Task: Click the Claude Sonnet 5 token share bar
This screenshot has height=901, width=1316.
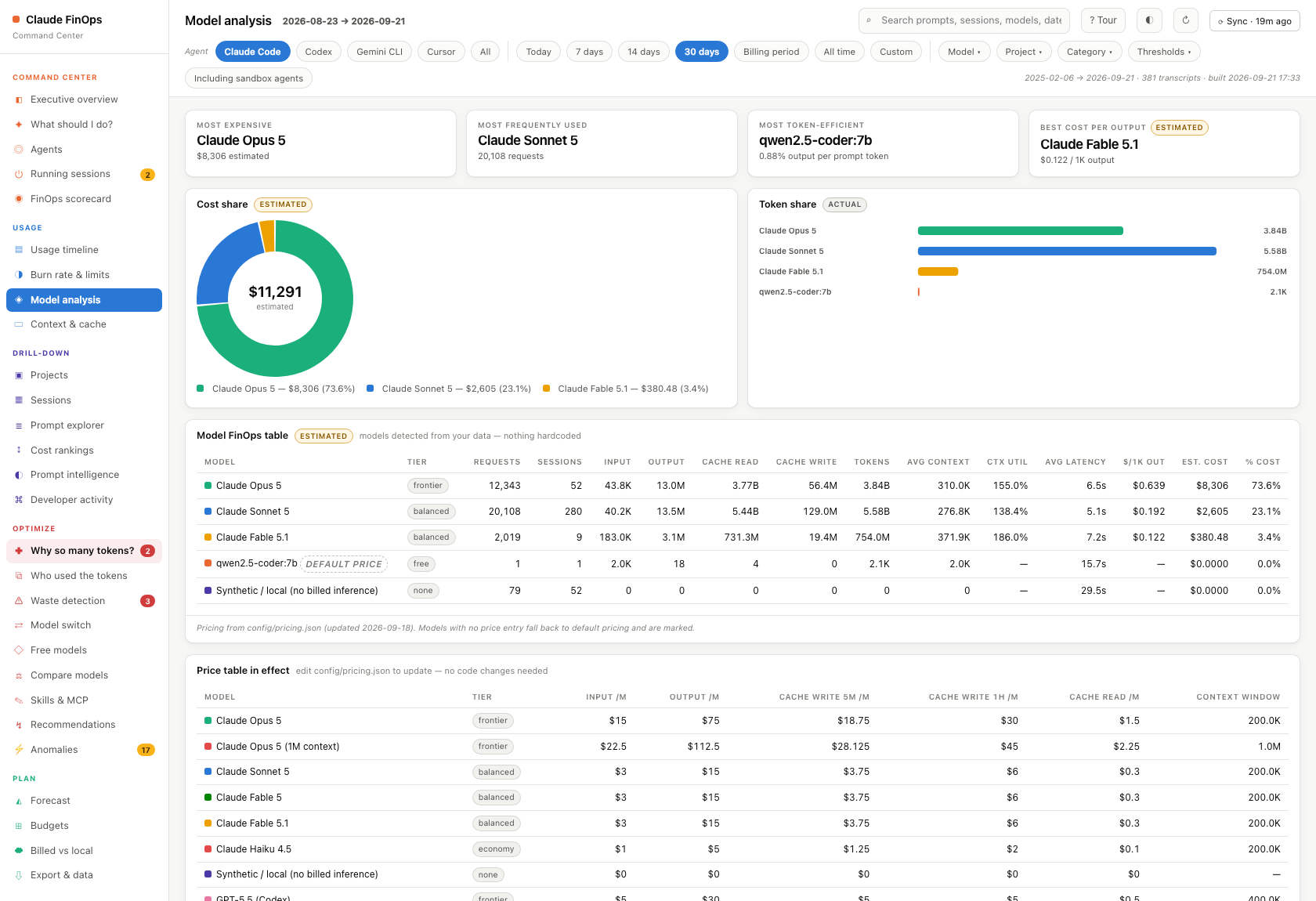Action: (1067, 251)
